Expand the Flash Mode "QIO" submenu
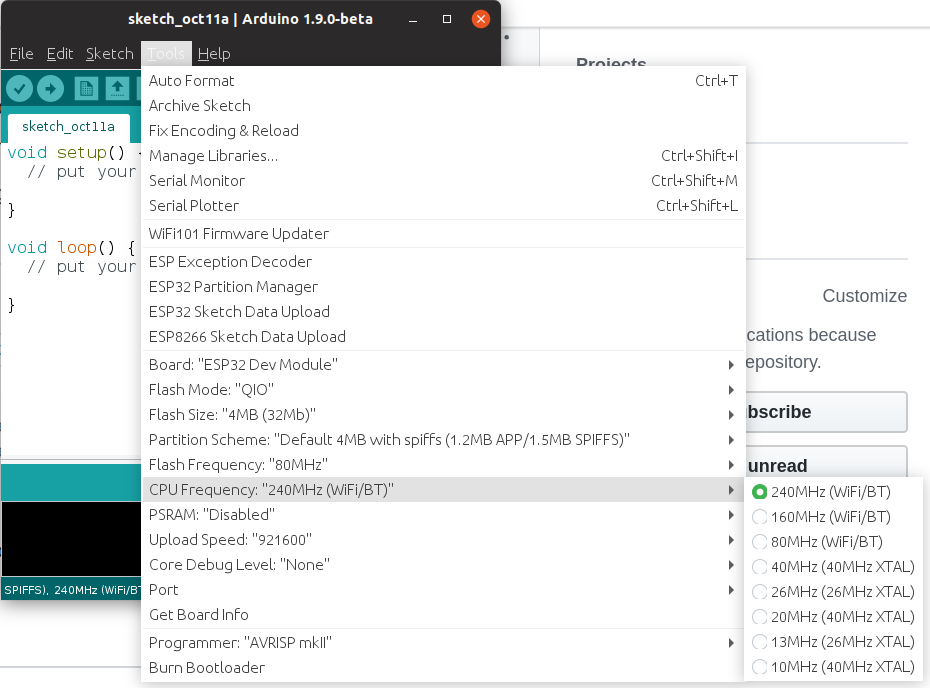The height and width of the screenshot is (688, 930). coord(443,390)
